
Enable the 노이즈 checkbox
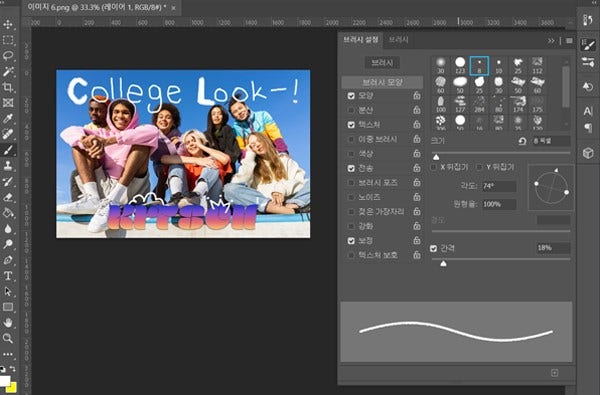[x=351, y=197]
